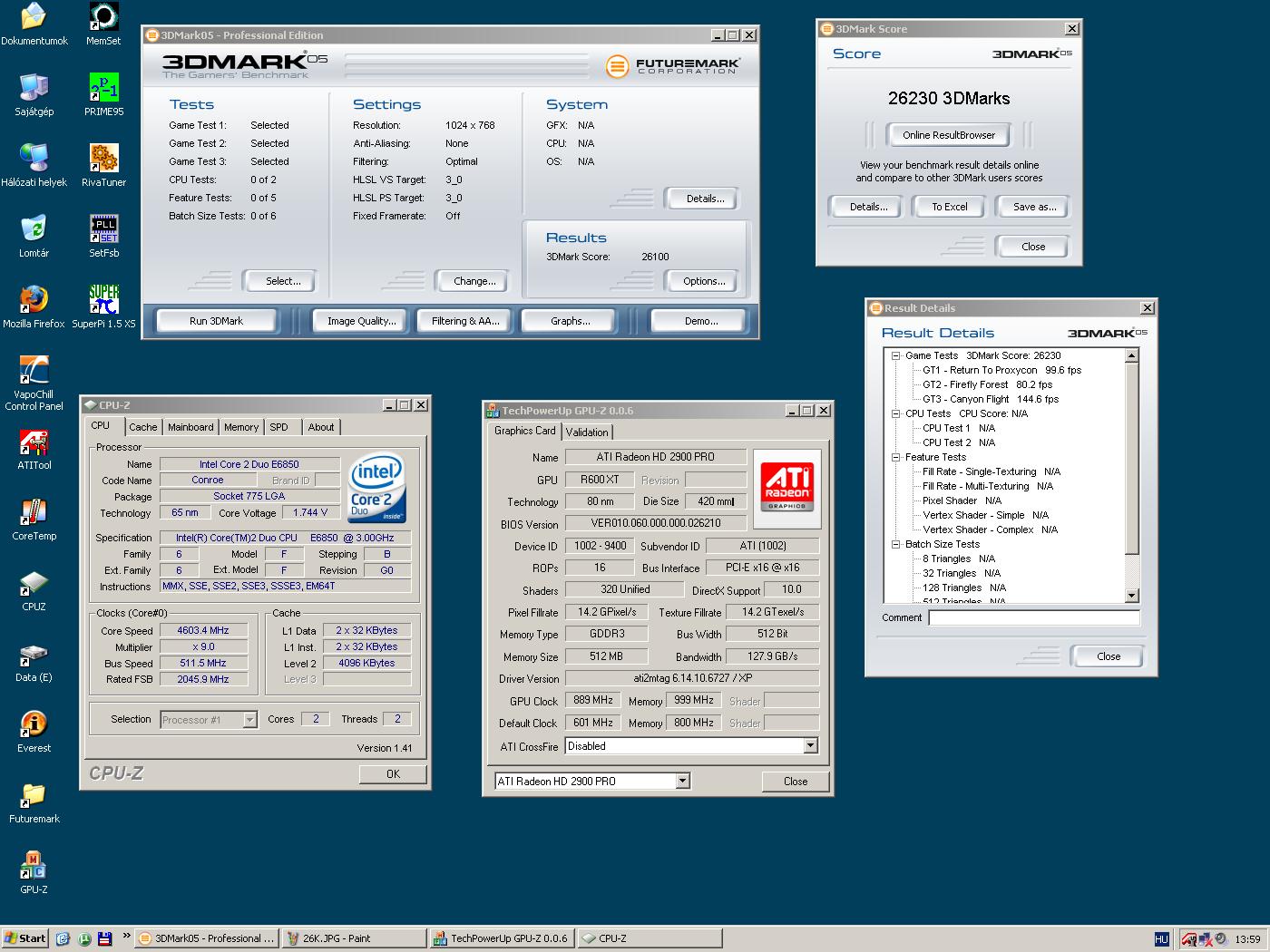Collapse the Game Tests tree node

pos(895,355)
